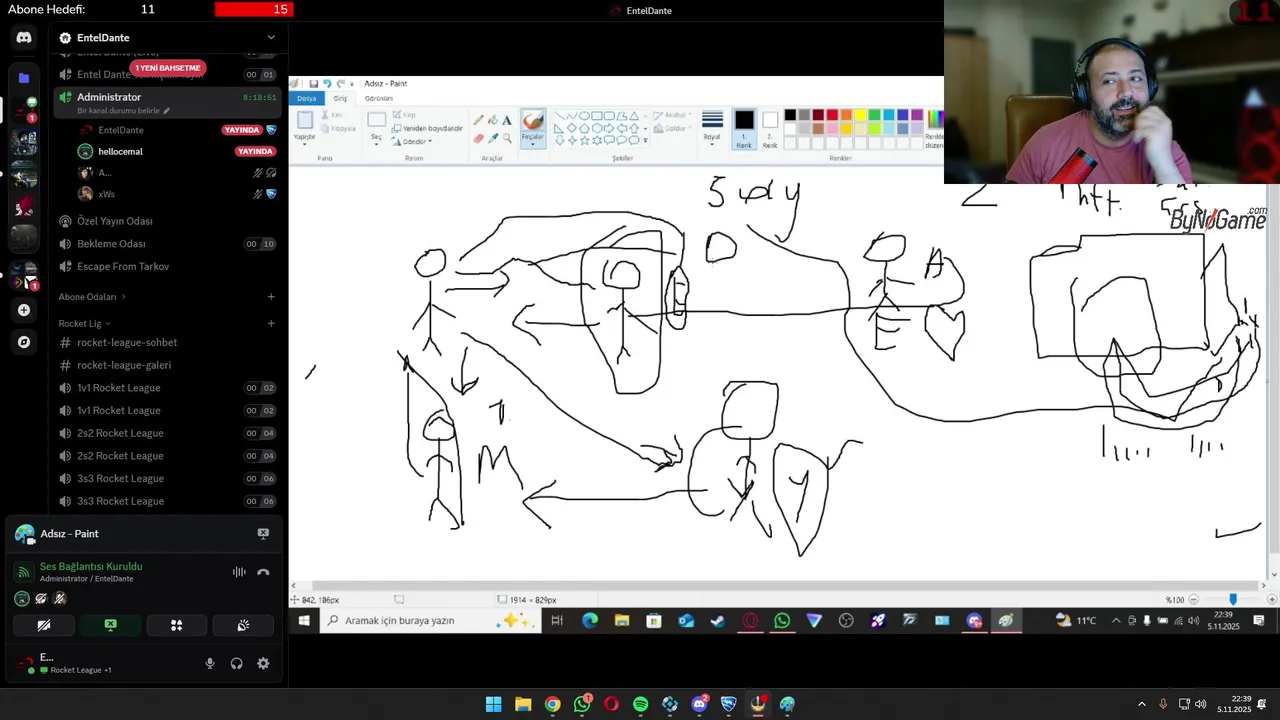The image size is (1280, 720).
Task: Select the Pencil tool in Paint
Action: click(x=478, y=120)
